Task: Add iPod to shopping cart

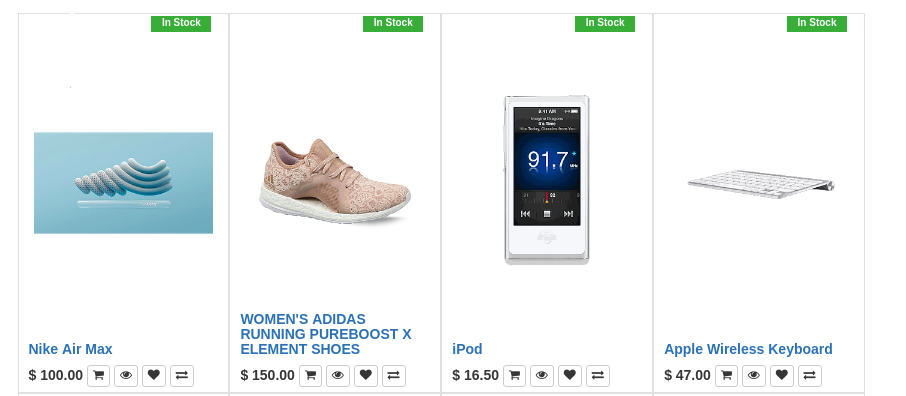Action: [x=514, y=376]
